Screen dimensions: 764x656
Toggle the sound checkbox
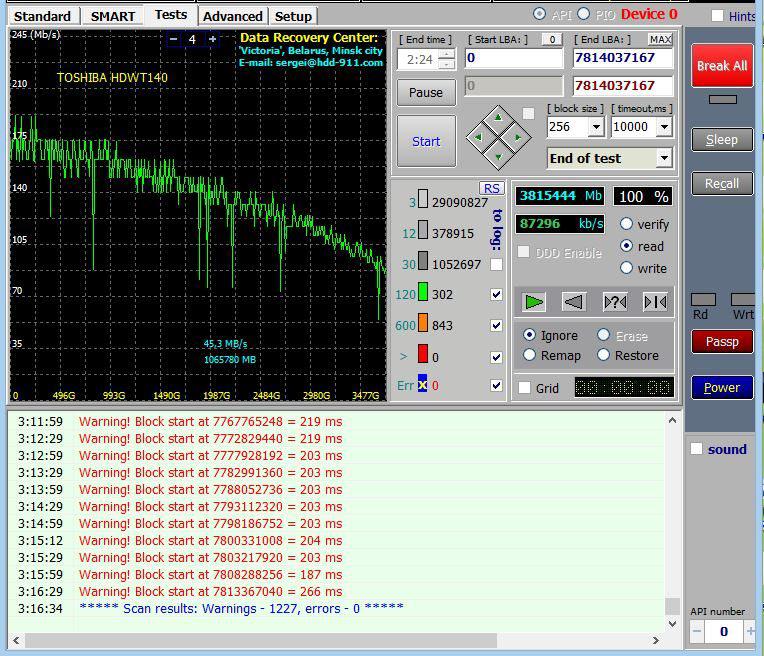[x=697, y=449]
